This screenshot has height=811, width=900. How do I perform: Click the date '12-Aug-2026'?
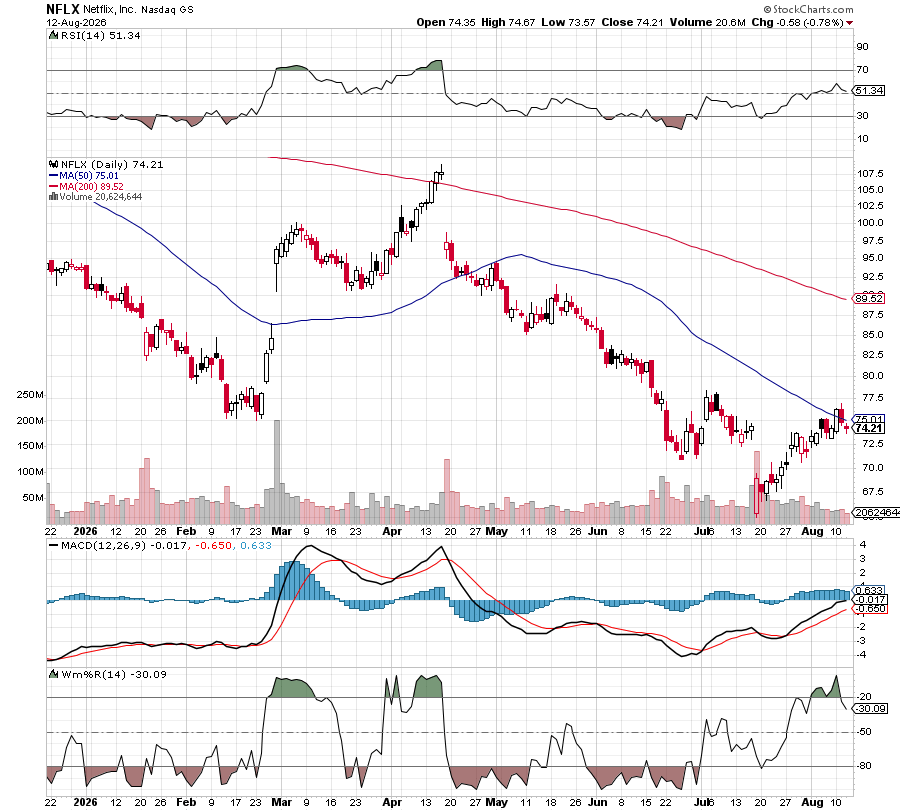[x=76, y=22]
